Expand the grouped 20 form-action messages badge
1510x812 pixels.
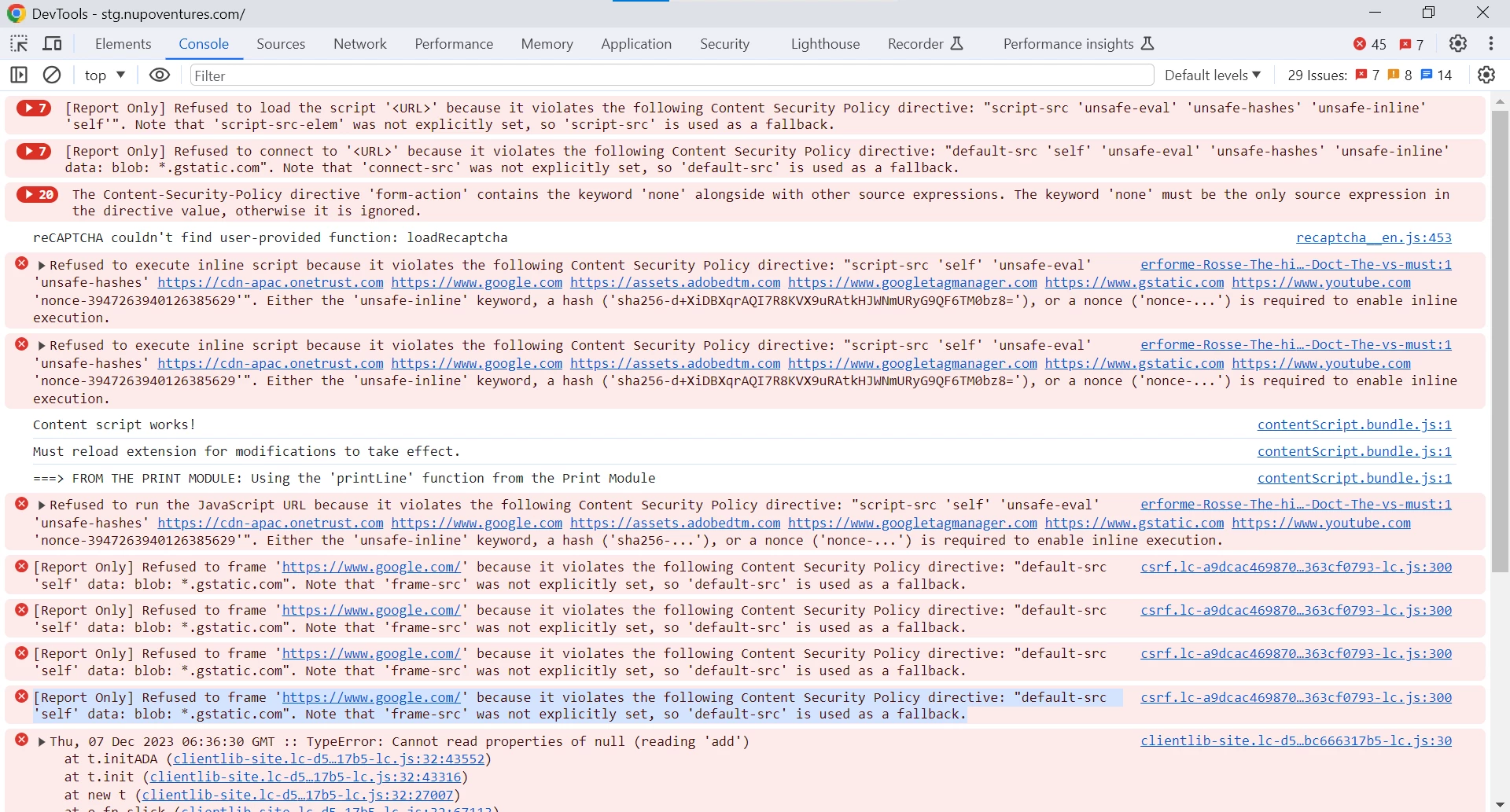point(38,194)
